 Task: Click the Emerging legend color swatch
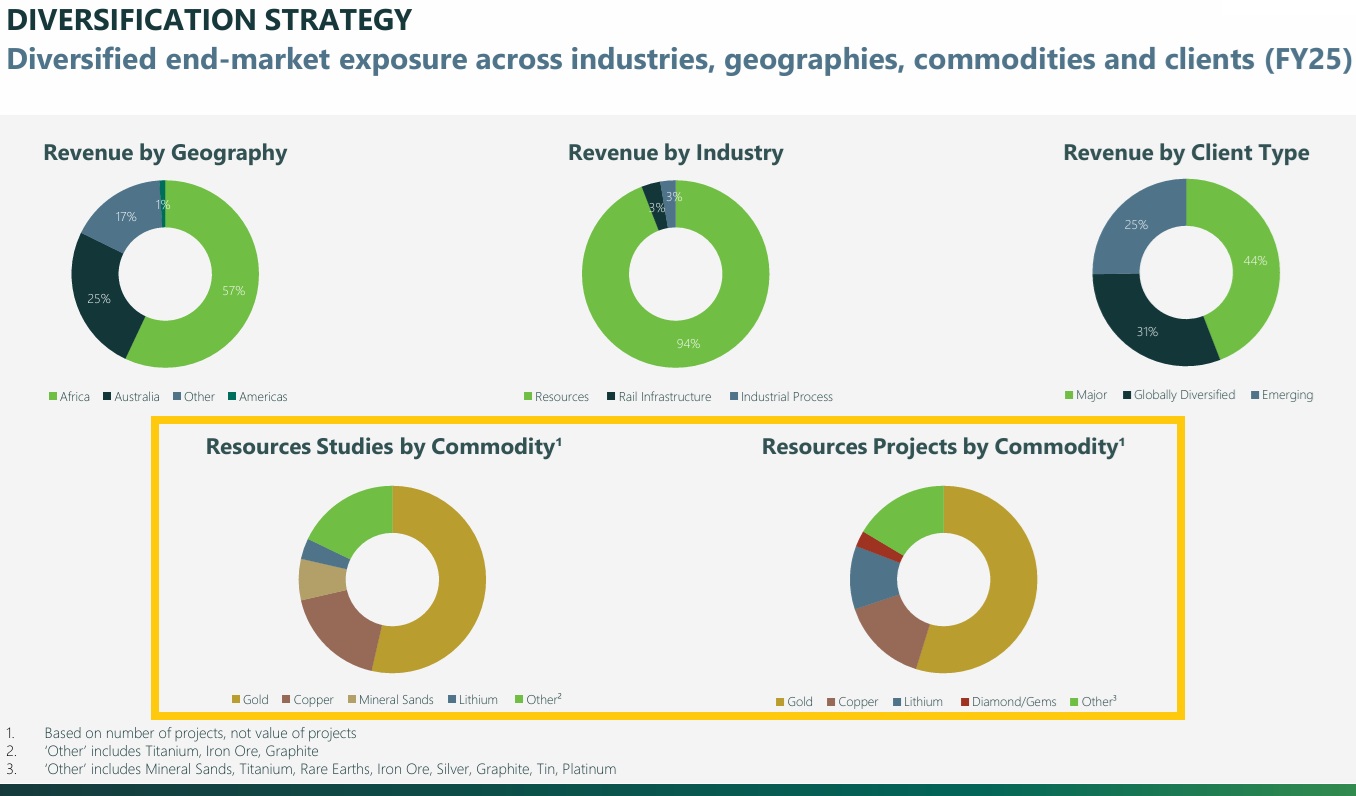[x=1254, y=395]
